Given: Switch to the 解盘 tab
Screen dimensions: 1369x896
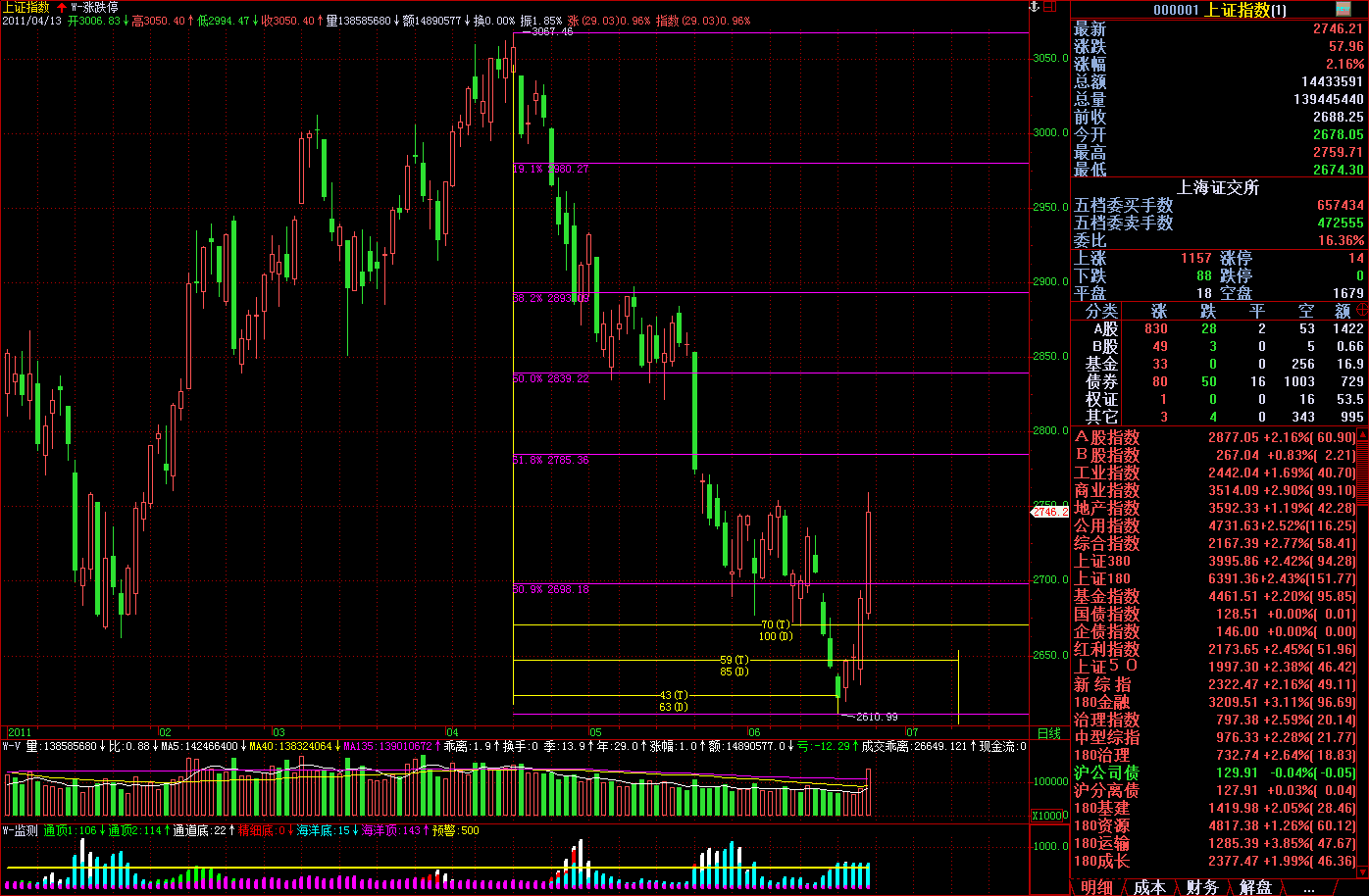Looking at the screenshot, I should pyautogui.click(x=1255, y=887).
